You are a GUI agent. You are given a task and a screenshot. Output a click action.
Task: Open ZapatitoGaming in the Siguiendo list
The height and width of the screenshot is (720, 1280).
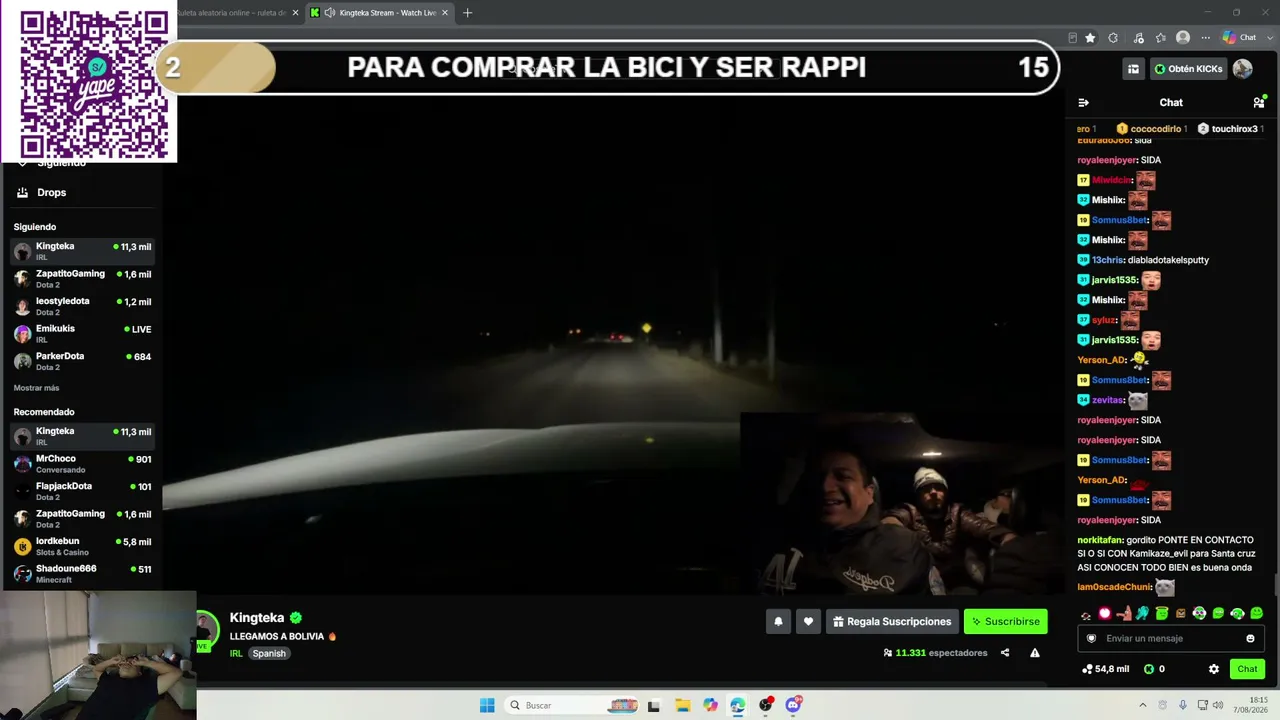point(82,278)
